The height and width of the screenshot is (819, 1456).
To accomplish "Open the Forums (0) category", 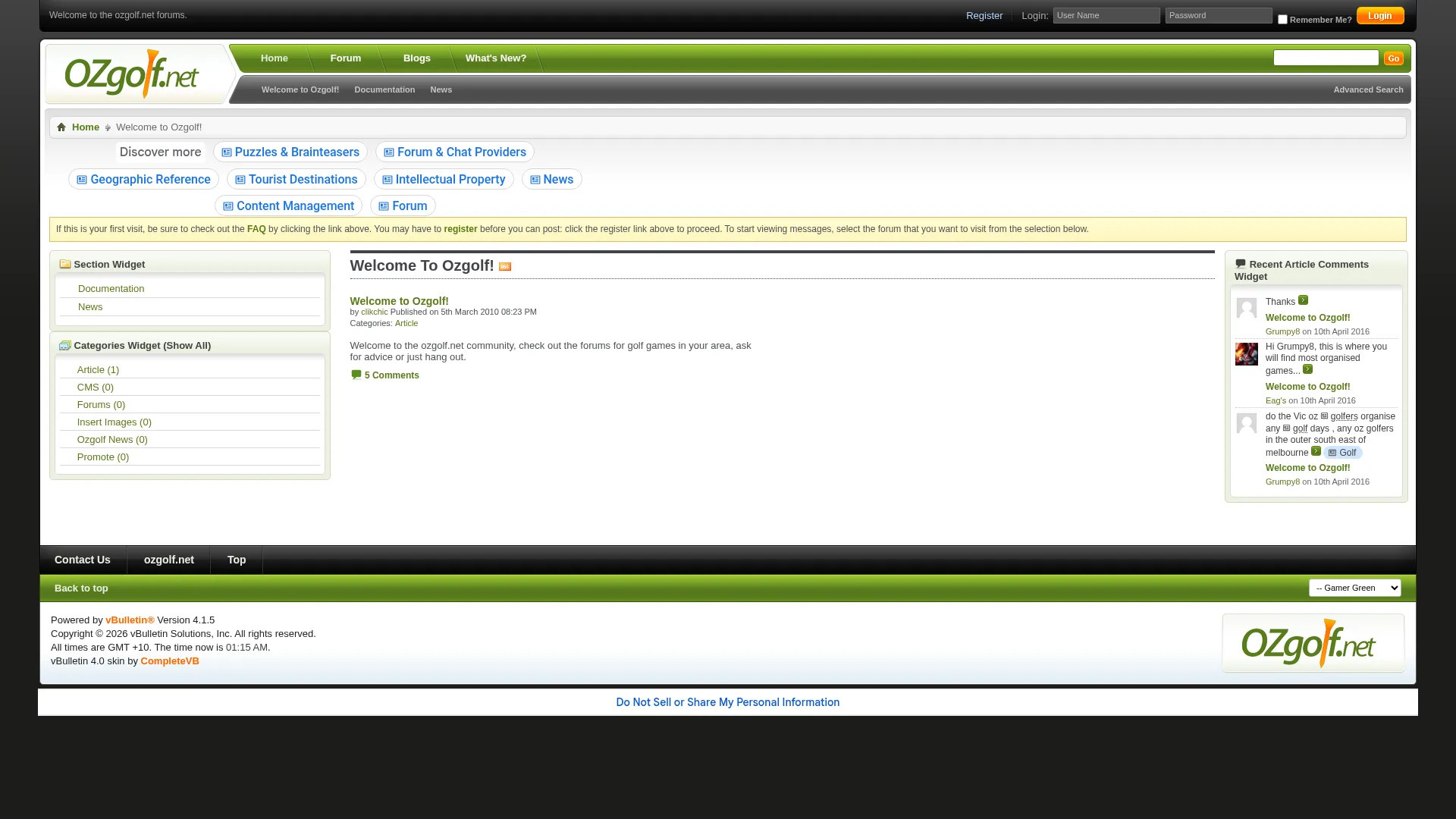I will click(101, 405).
